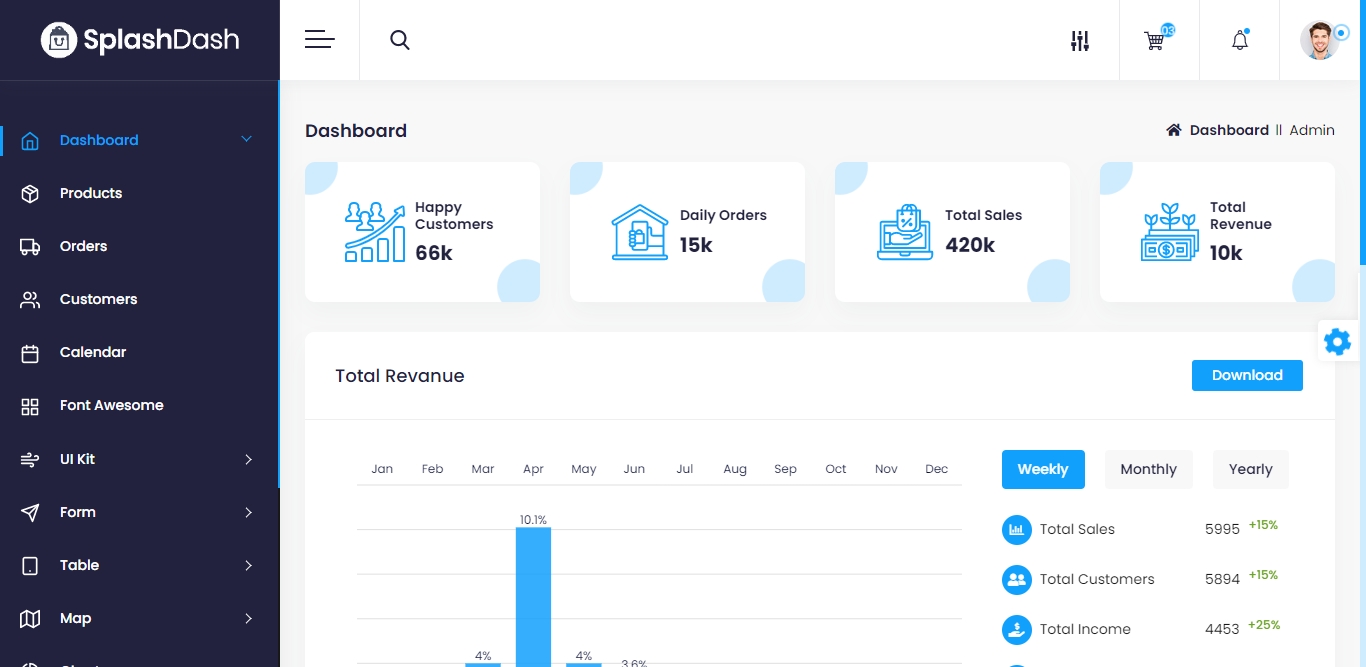Collapse the Dashboard menu dropdown arrow
The image size is (1366, 667).
pos(247,140)
